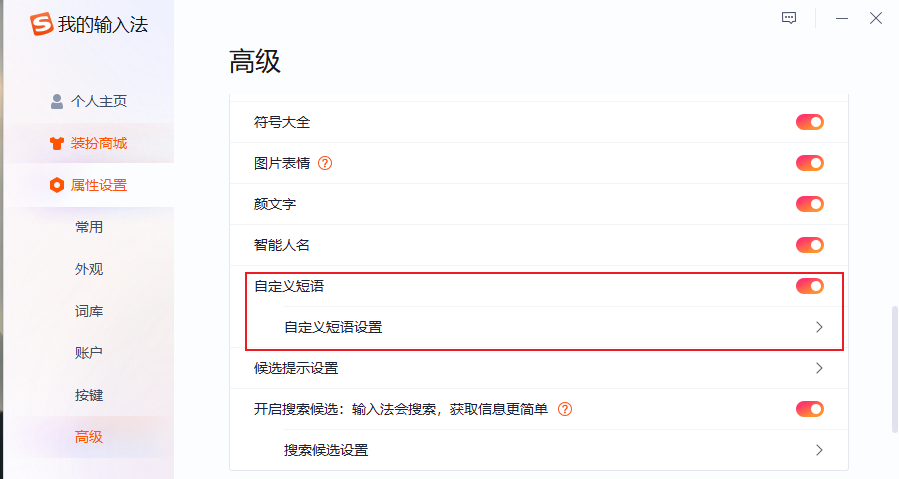Toggle the 智能人名 switch off
899x479 pixels.
pos(809,245)
